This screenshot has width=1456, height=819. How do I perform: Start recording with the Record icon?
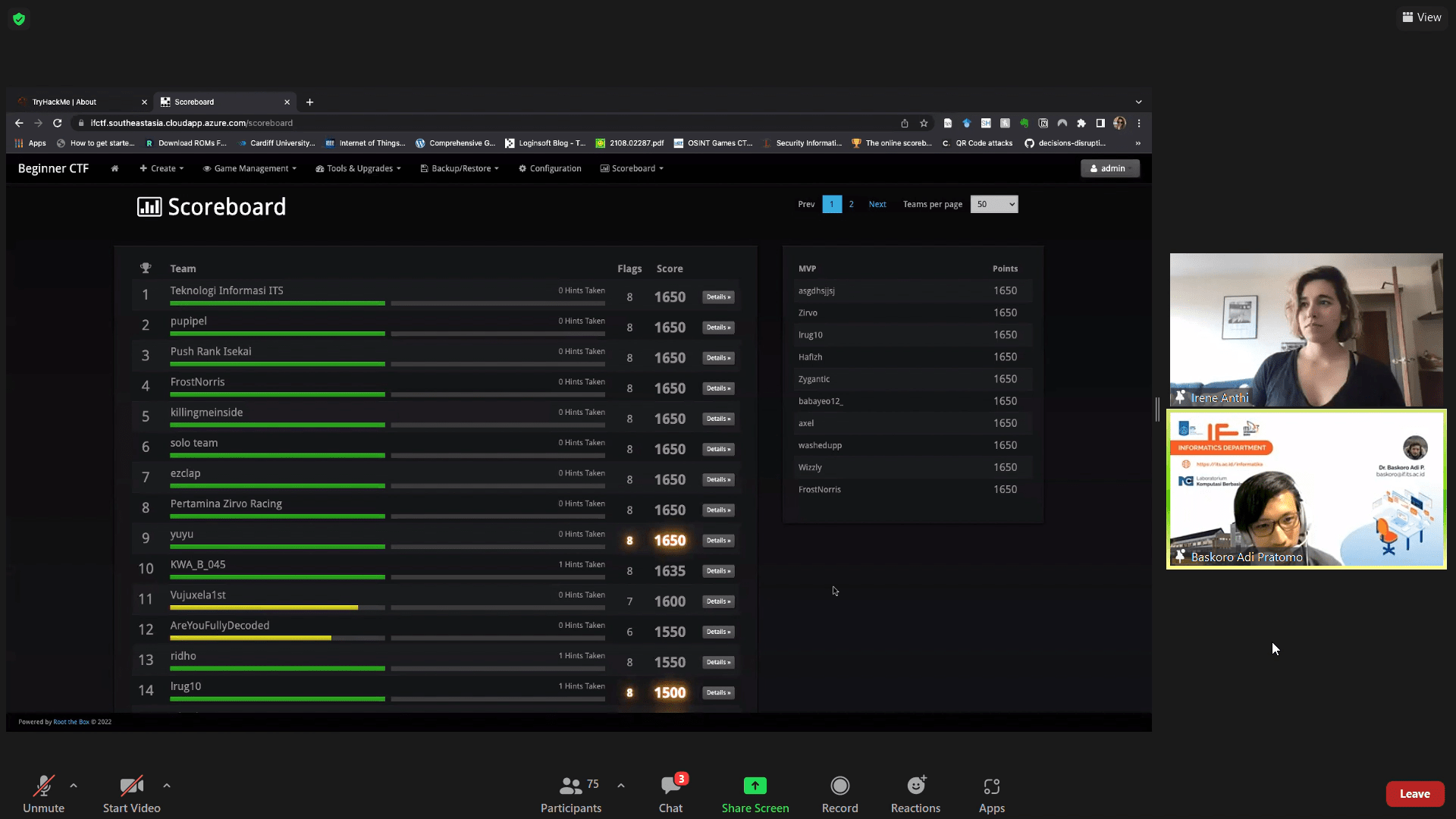(839, 786)
